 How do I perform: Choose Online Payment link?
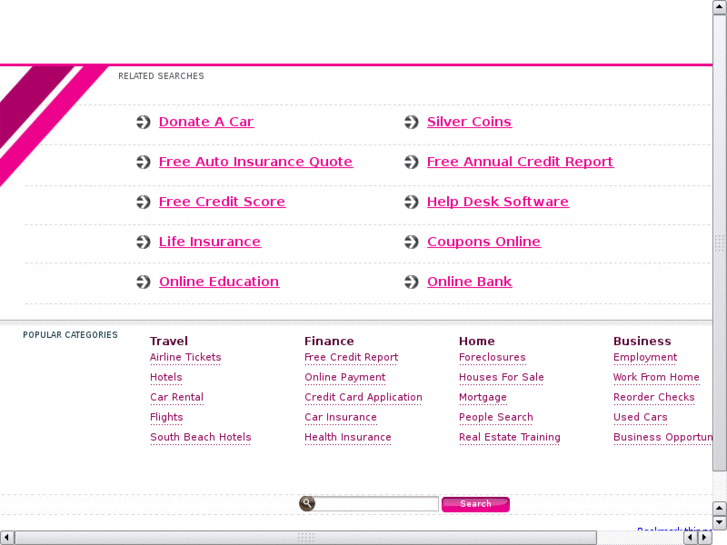345,378
